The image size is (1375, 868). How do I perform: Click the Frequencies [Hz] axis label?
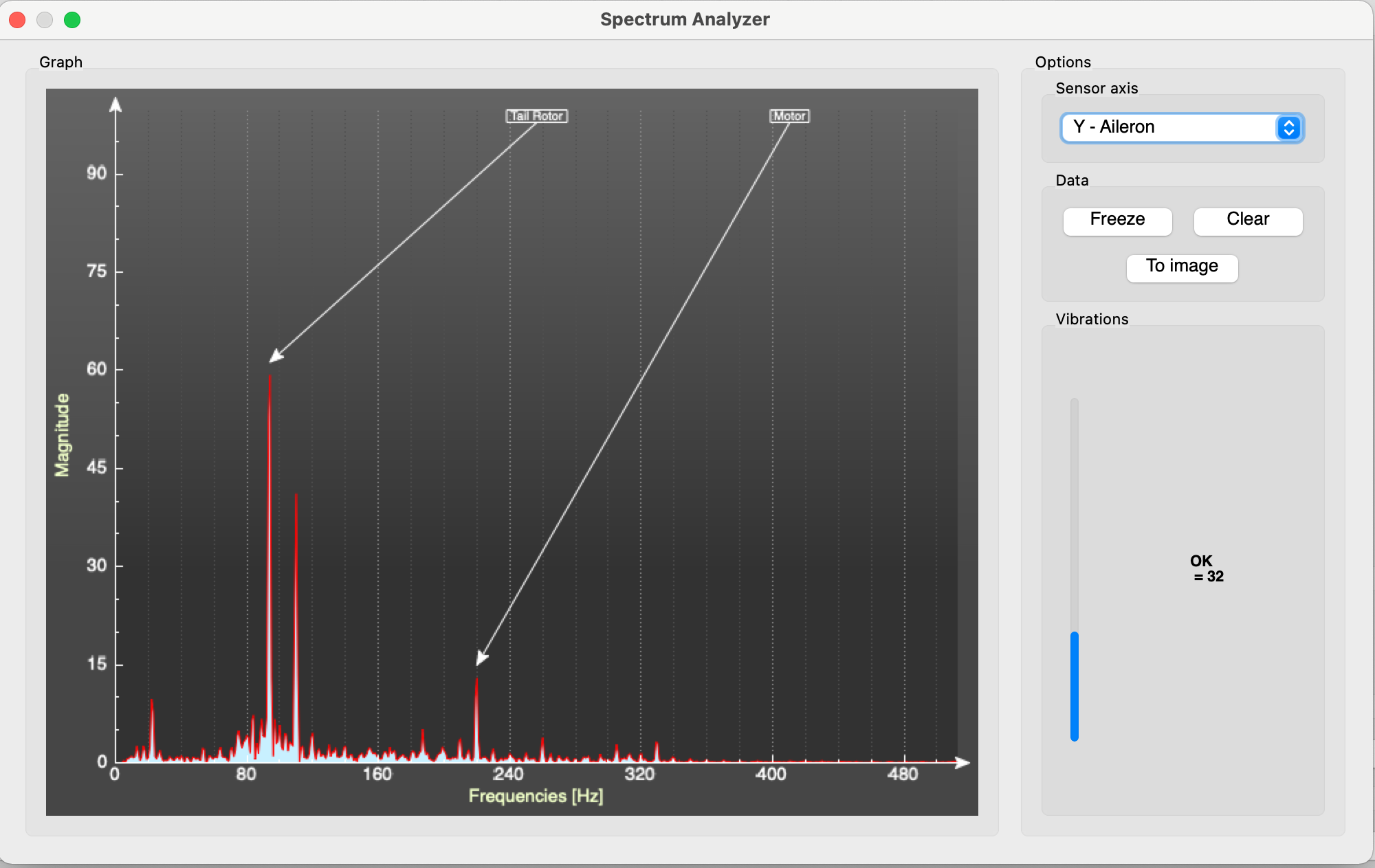(536, 796)
